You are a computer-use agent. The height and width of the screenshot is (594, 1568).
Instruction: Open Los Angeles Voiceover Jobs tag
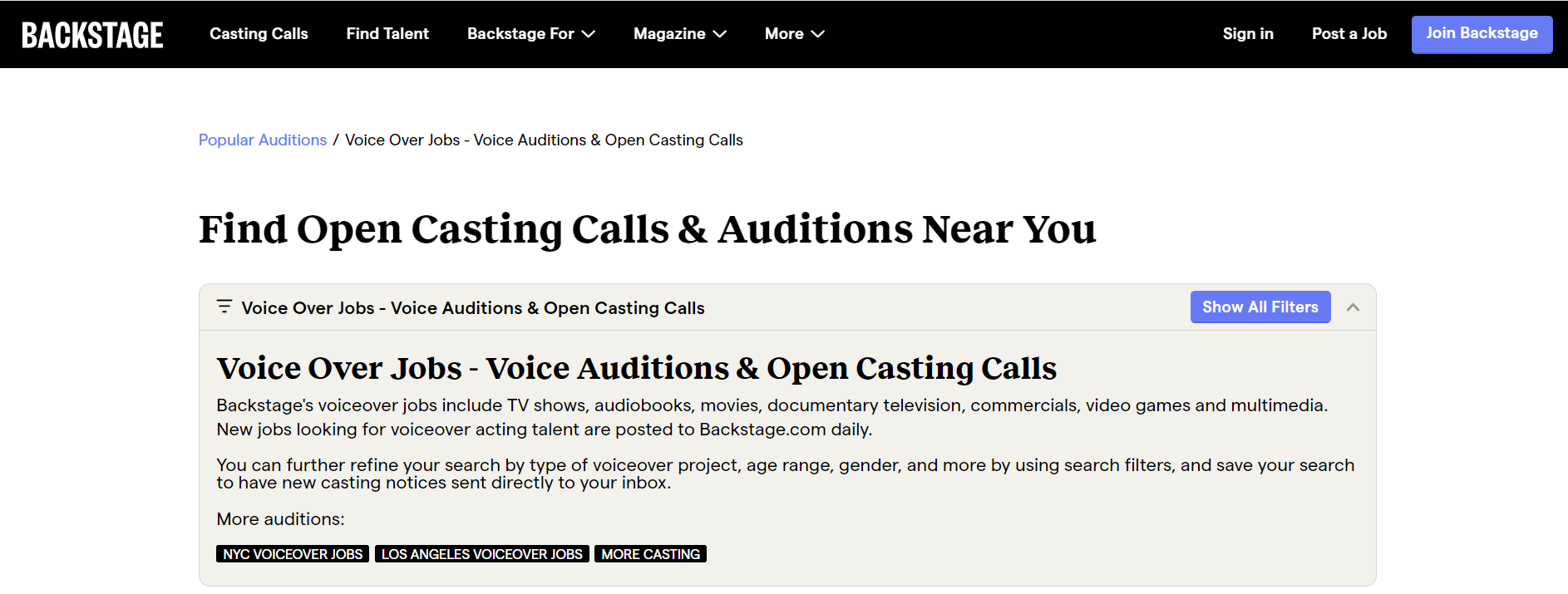(x=482, y=554)
